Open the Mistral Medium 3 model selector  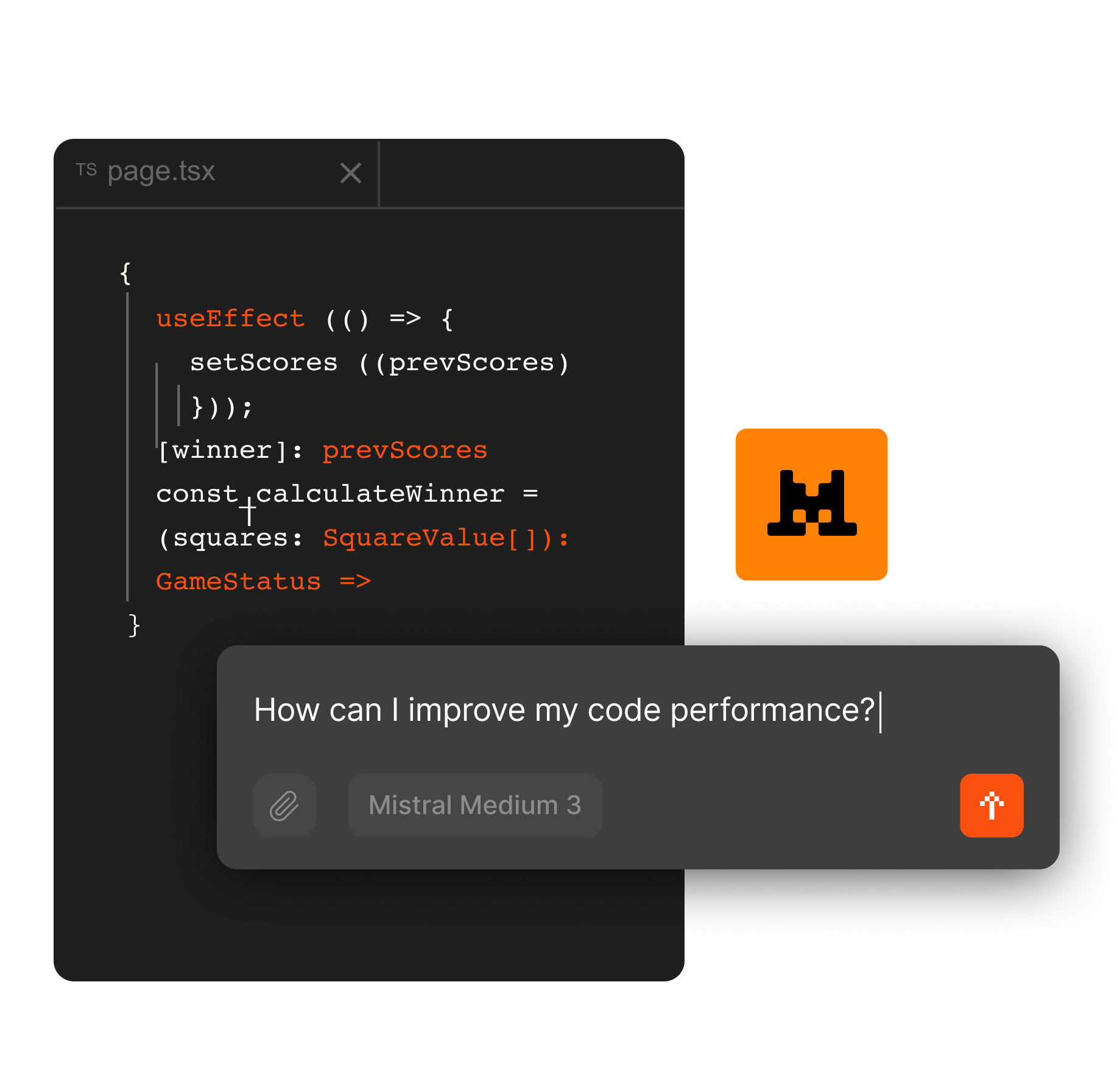point(475,805)
